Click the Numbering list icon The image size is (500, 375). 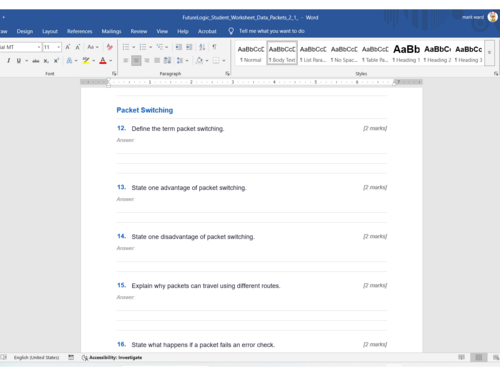(x=143, y=47)
